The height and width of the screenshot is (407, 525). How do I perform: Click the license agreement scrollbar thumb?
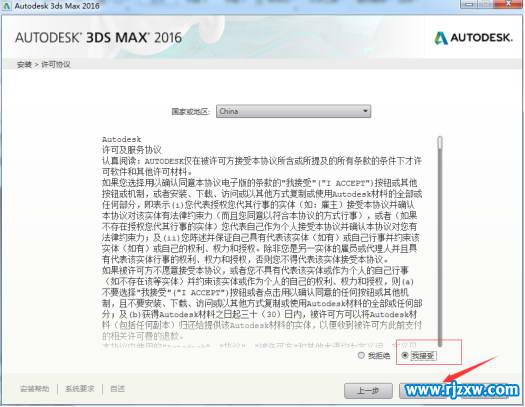coord(440,143)
